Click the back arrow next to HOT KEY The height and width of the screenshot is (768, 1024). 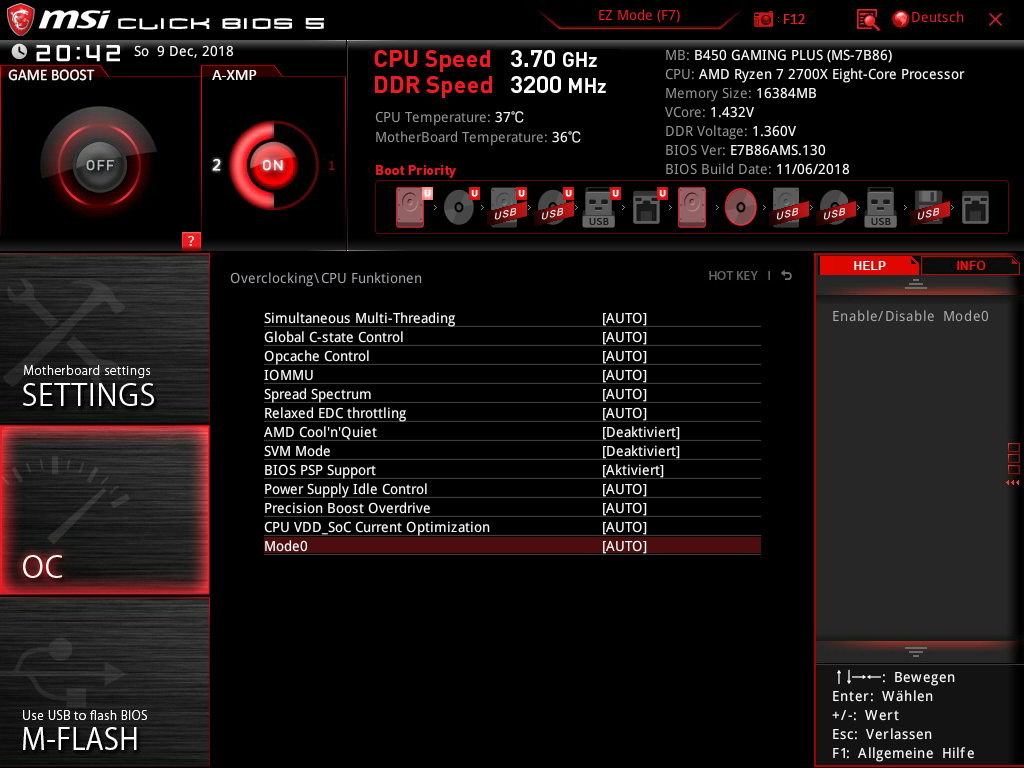pos(787,276)
